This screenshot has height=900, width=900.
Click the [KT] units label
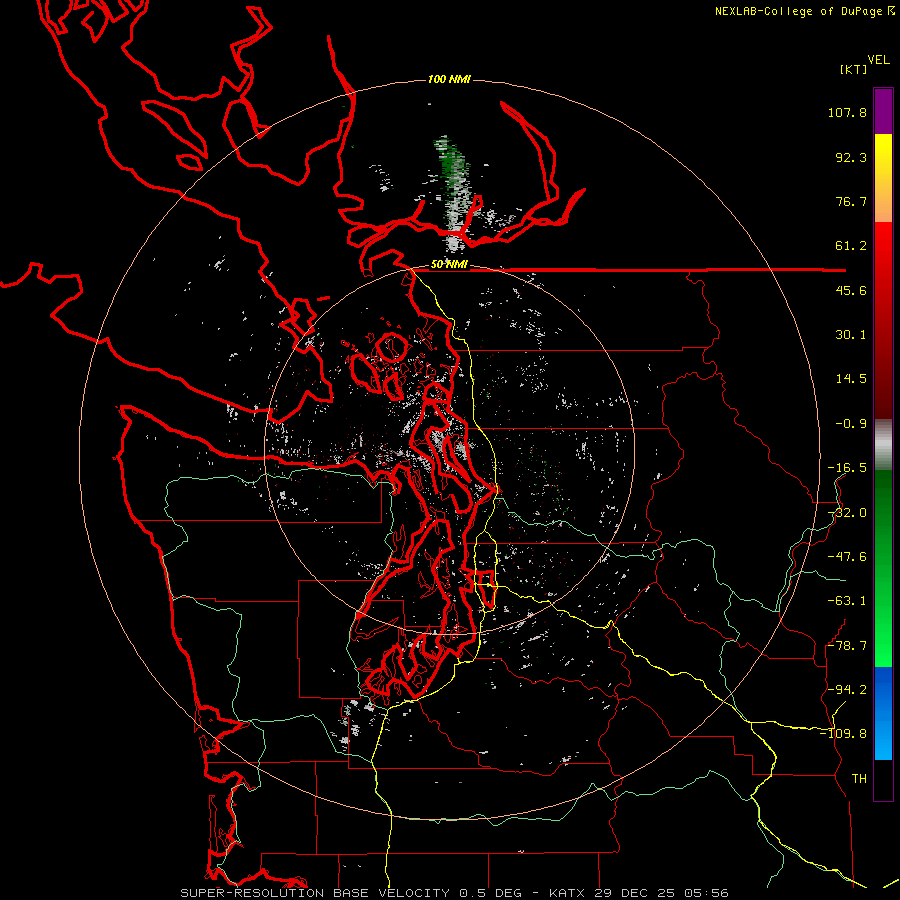point(853,69)
